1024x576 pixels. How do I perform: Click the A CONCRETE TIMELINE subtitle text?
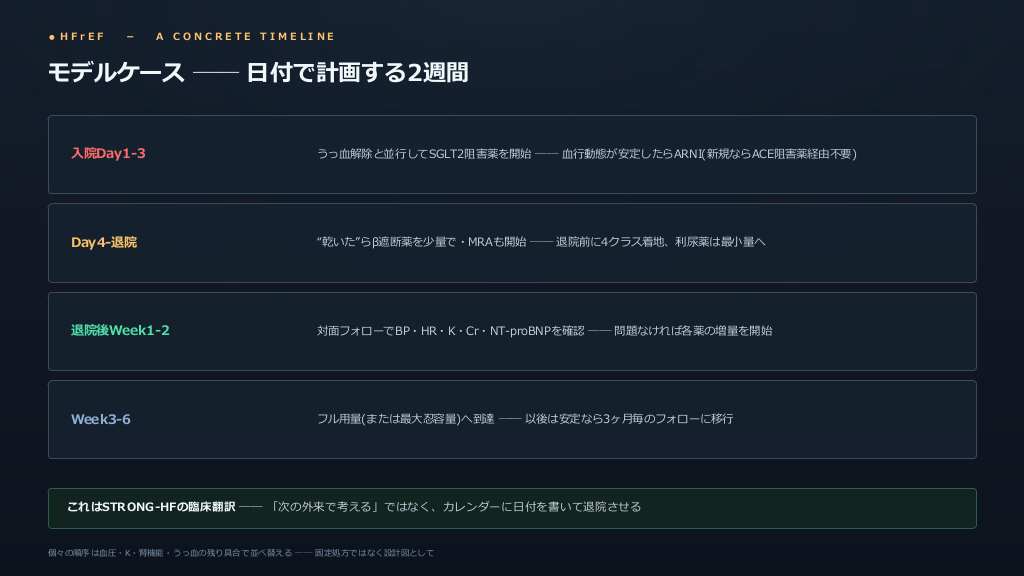tap(246, 37)
